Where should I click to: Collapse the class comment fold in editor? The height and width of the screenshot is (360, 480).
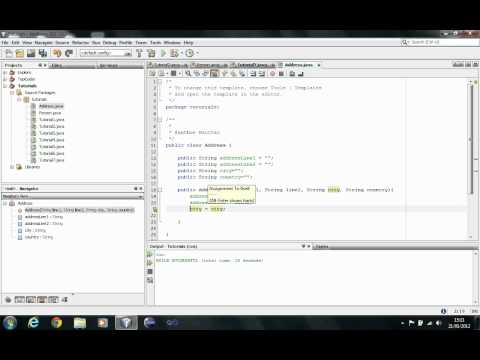coord(160,119)
